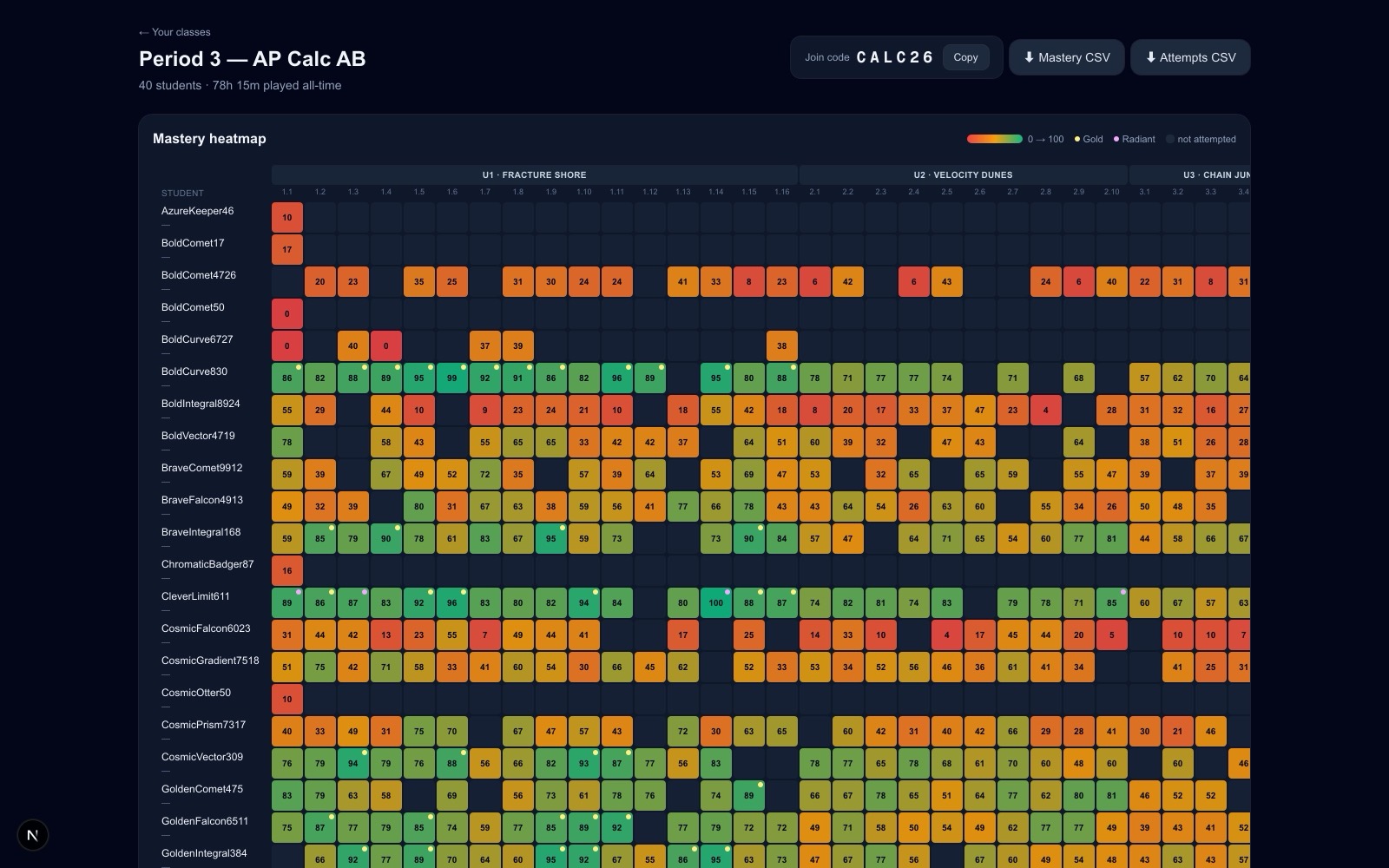Image resolution: width=1389 pixels, height=868 pixels.
Task: Click the download arrow icon in Attempts CSV
Action: pyautogui.click(x=1150, y=57)
